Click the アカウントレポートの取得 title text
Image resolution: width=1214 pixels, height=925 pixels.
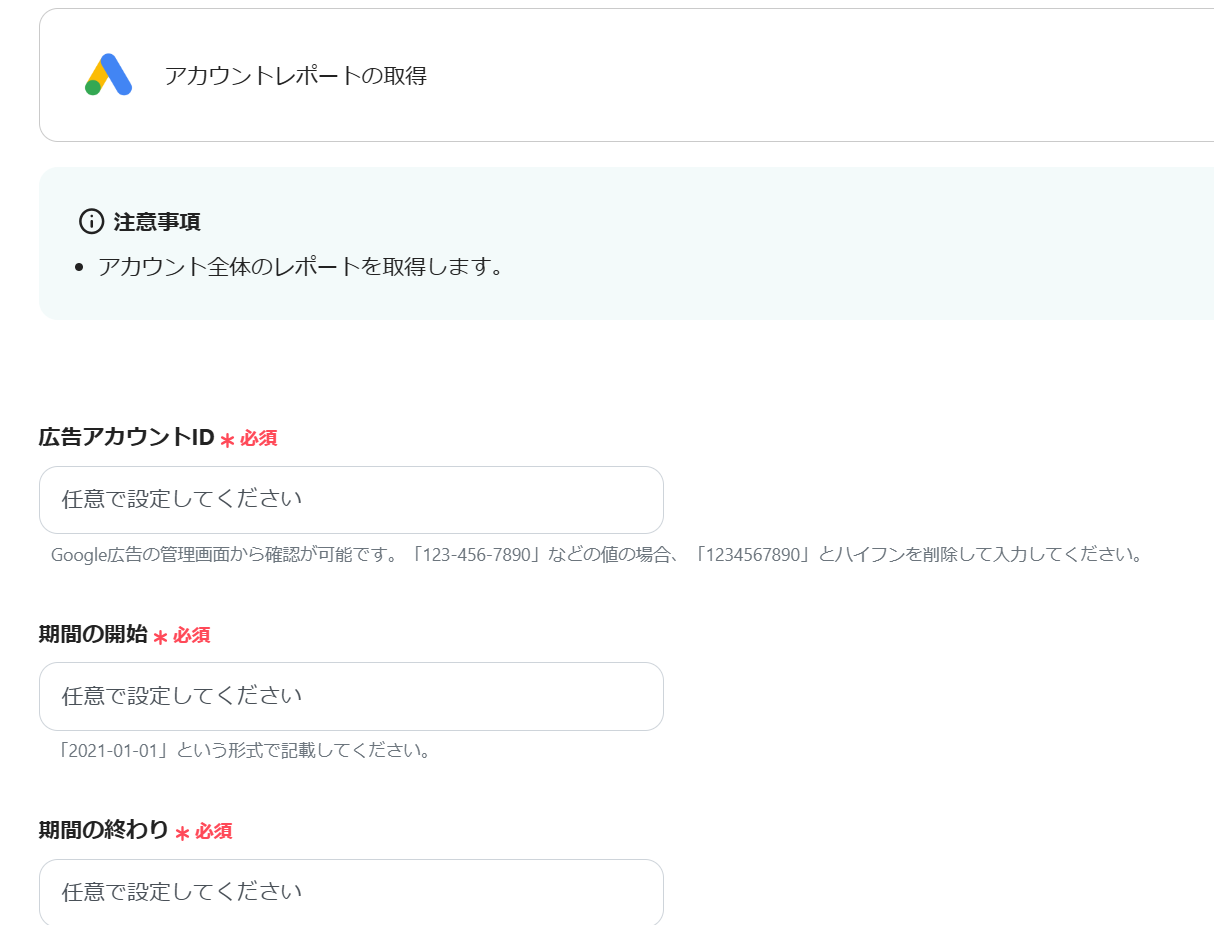tap(295, 76)
